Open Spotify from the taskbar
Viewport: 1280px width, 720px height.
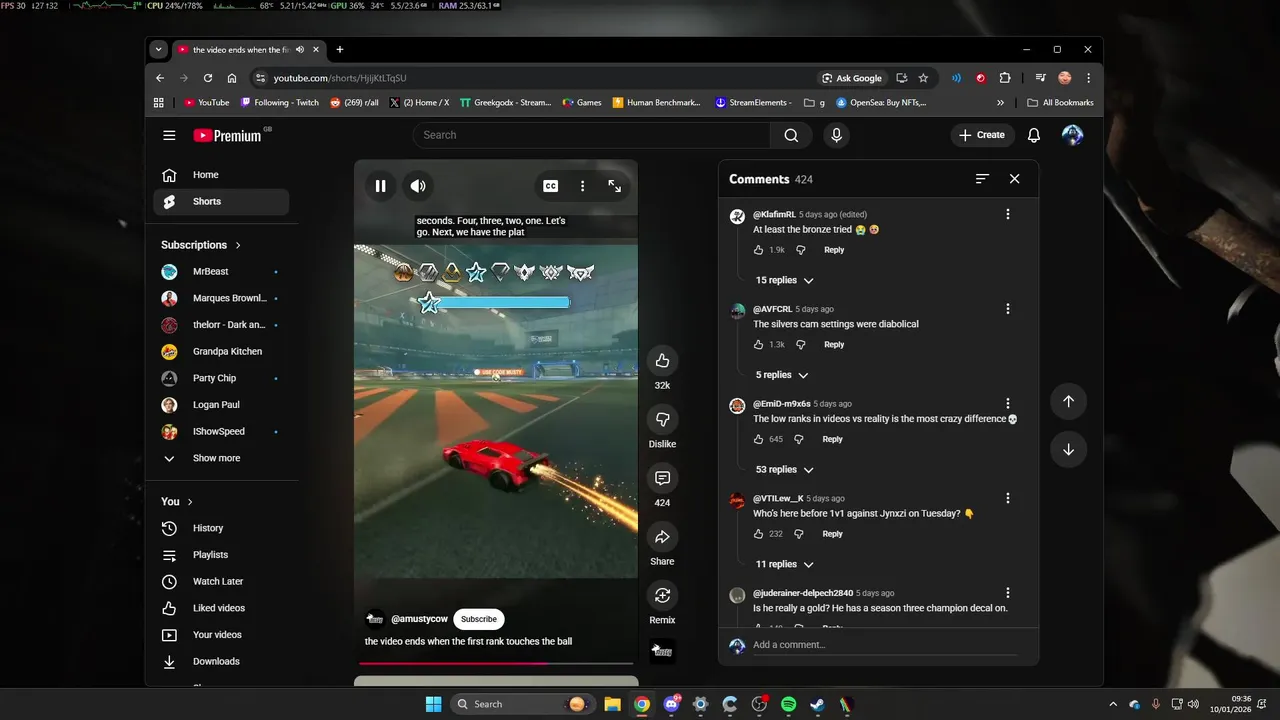pyautogui.click(x=788, y=704)
